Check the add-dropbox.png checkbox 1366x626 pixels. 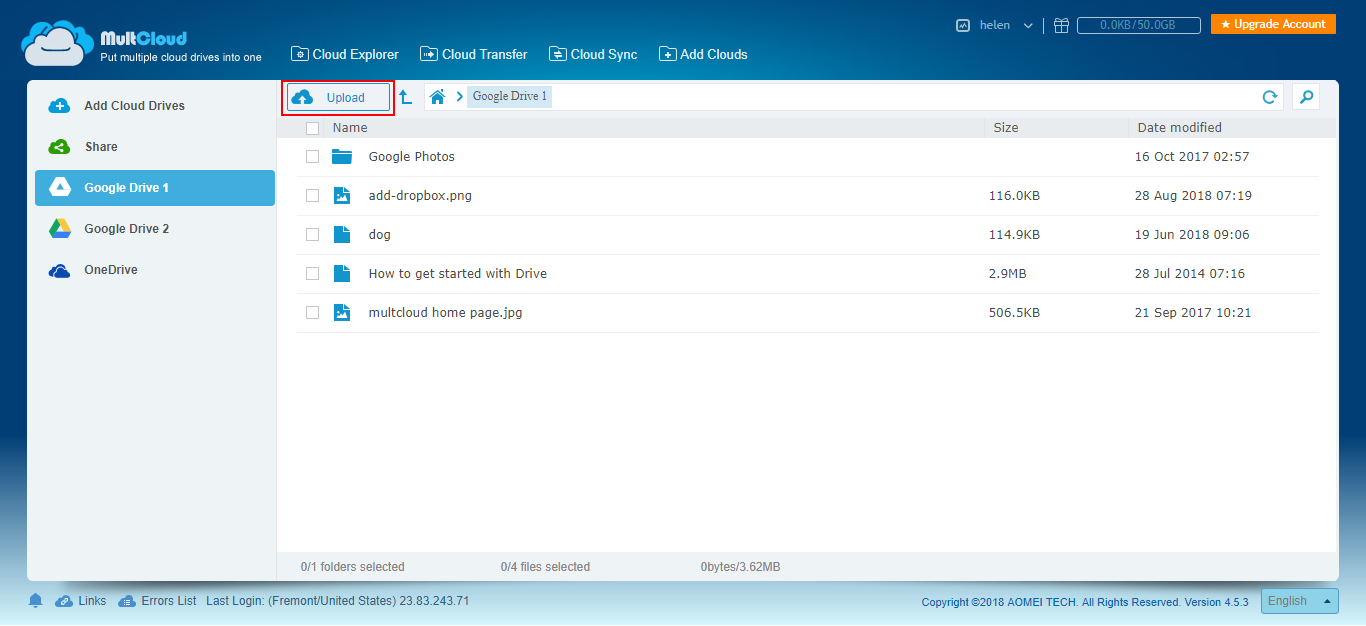pos(312,195)
